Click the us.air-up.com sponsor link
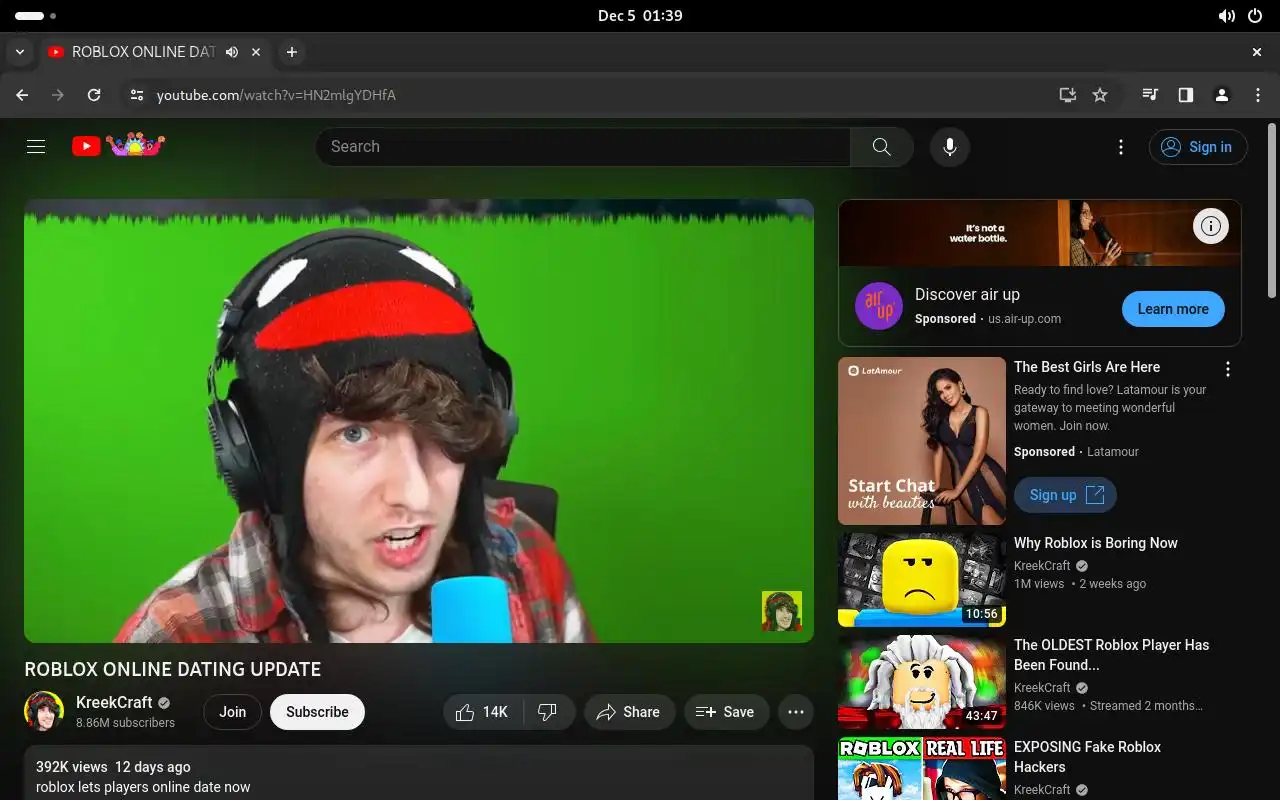 [1025, 319]
